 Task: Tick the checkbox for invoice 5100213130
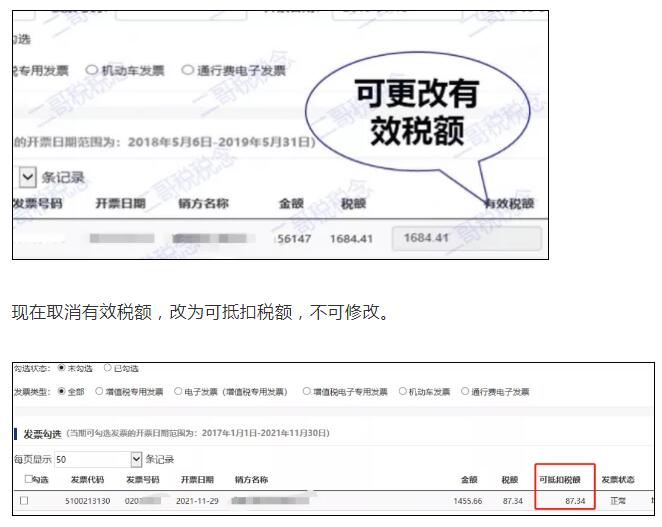(24, 500)
